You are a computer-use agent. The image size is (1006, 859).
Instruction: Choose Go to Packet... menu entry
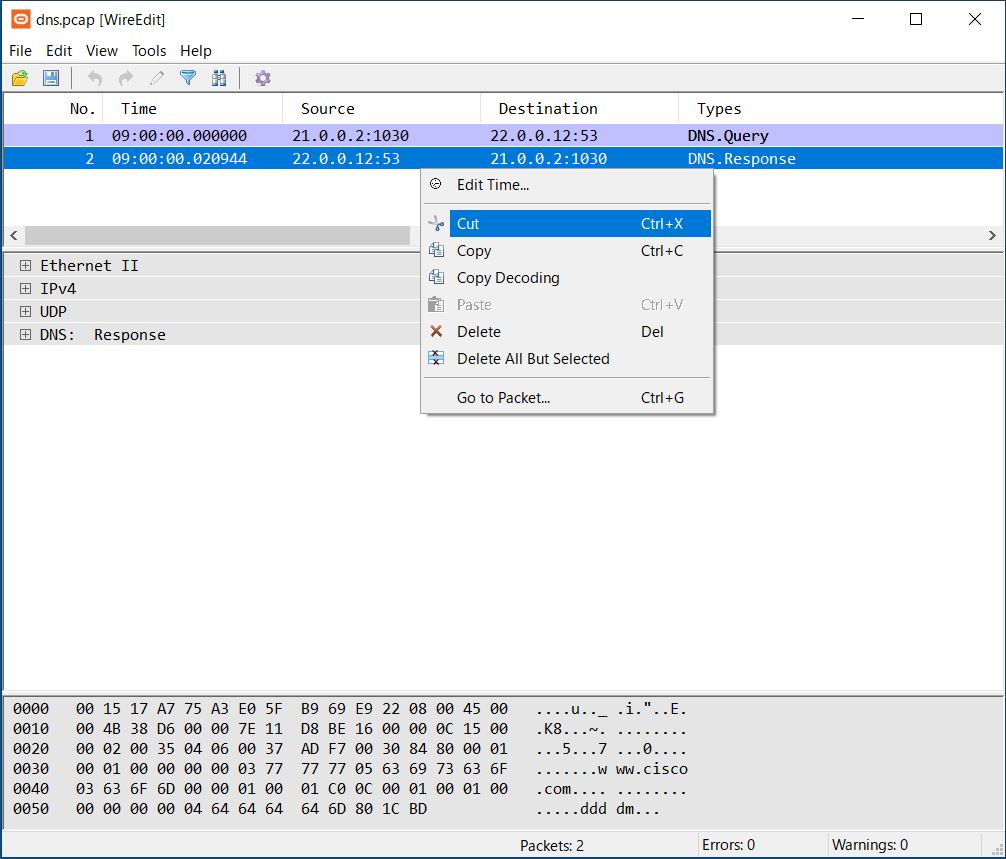567,398
